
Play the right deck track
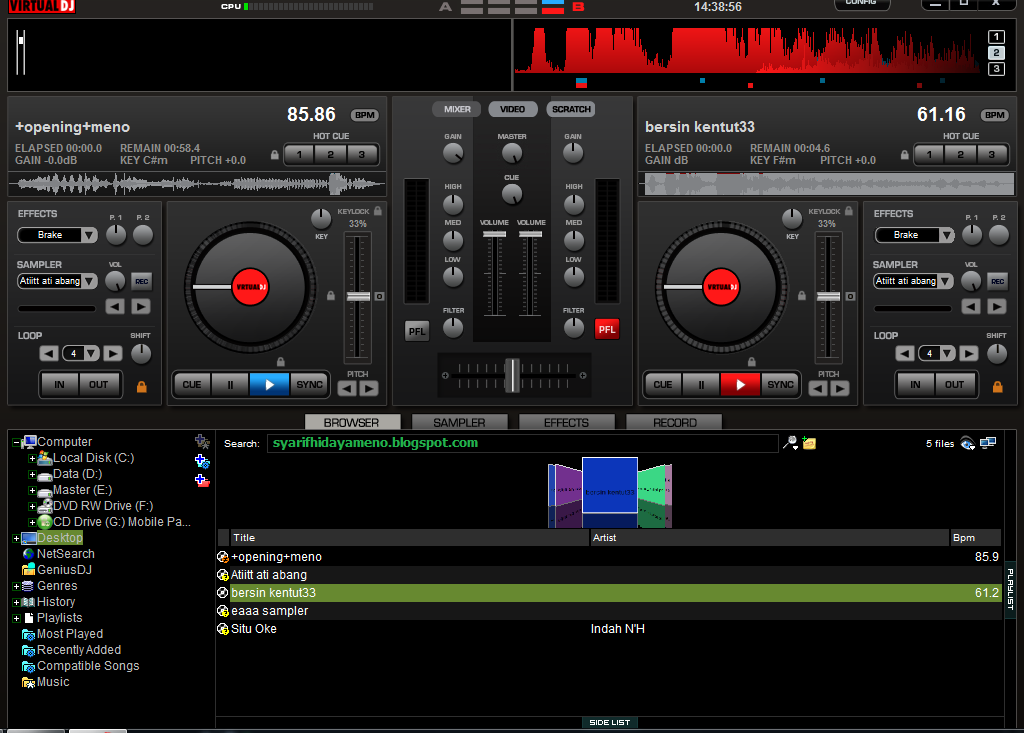point(740,385)
